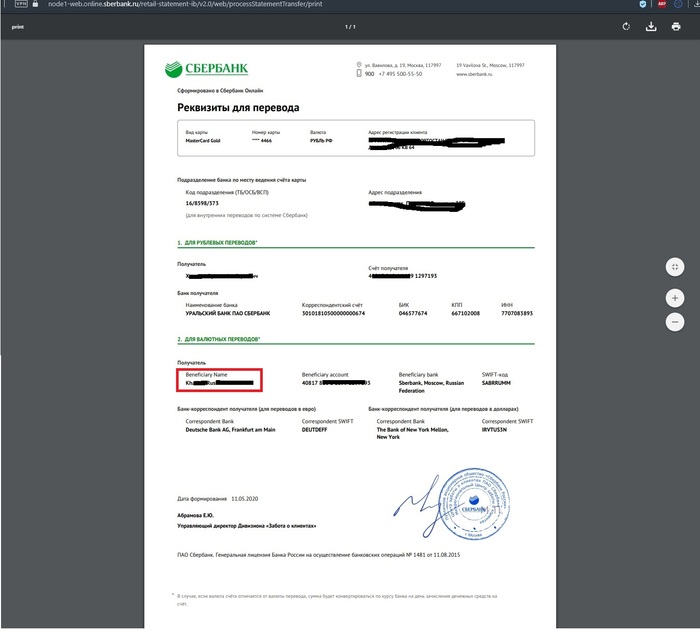Click the signer name 'Абрамова Е.Ю.'

tap(196, 515)
